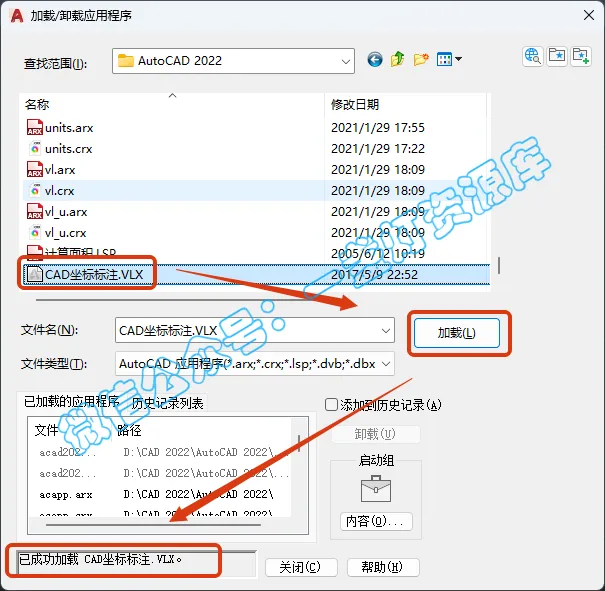Click the Search the Web icon
Image resolution: width=605 pixels, height=591 pixels.
click(x=533, y=56)
